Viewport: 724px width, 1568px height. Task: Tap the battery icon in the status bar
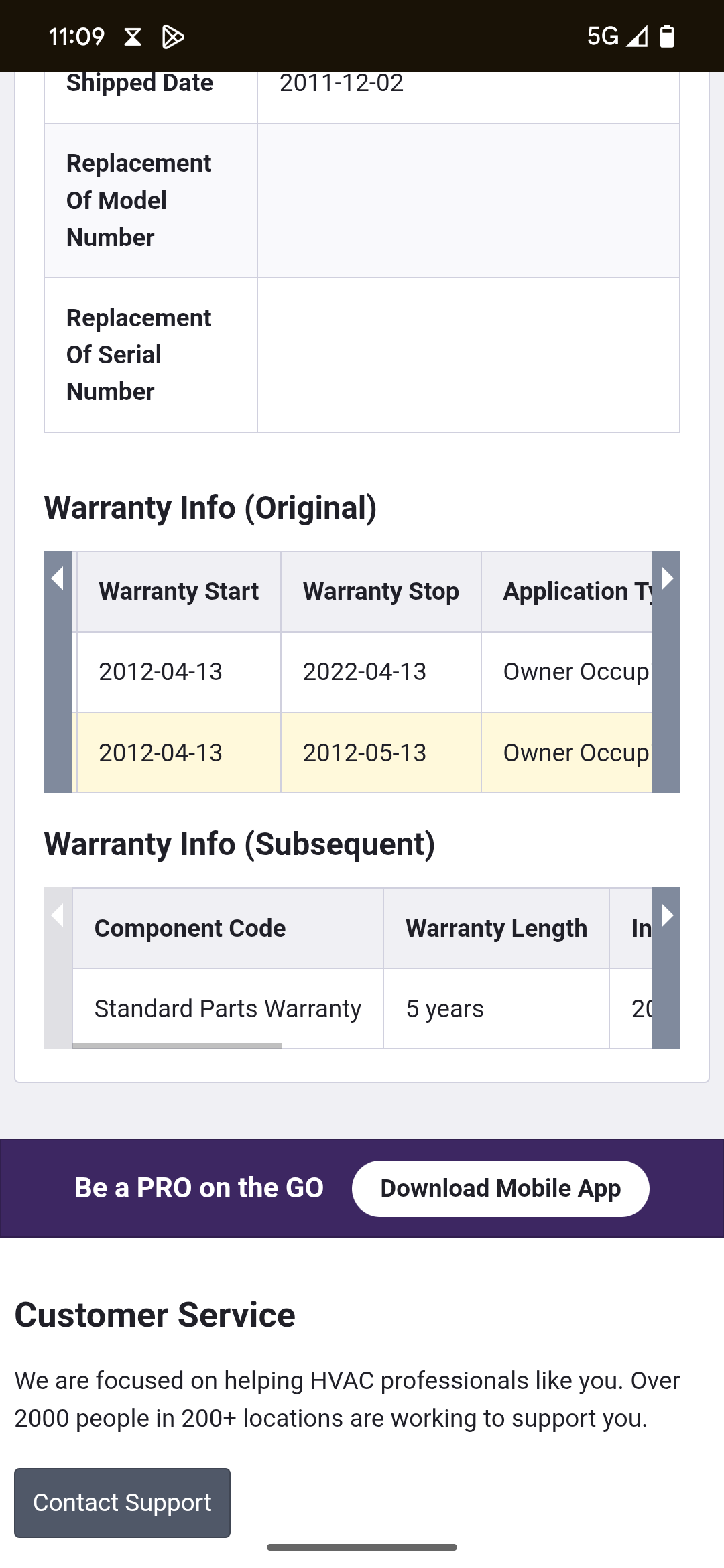pyautogui.click(x=666, y=37)
